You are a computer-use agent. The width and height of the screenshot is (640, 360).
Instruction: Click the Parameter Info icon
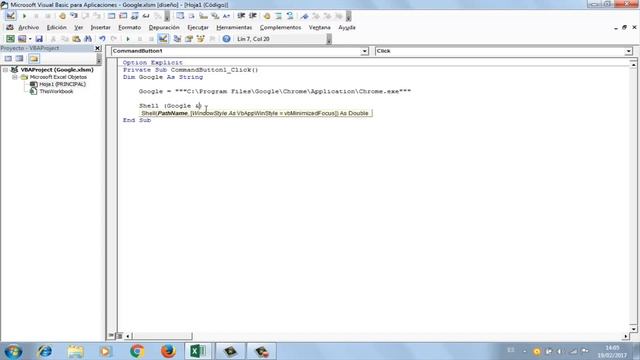[215, 16]
